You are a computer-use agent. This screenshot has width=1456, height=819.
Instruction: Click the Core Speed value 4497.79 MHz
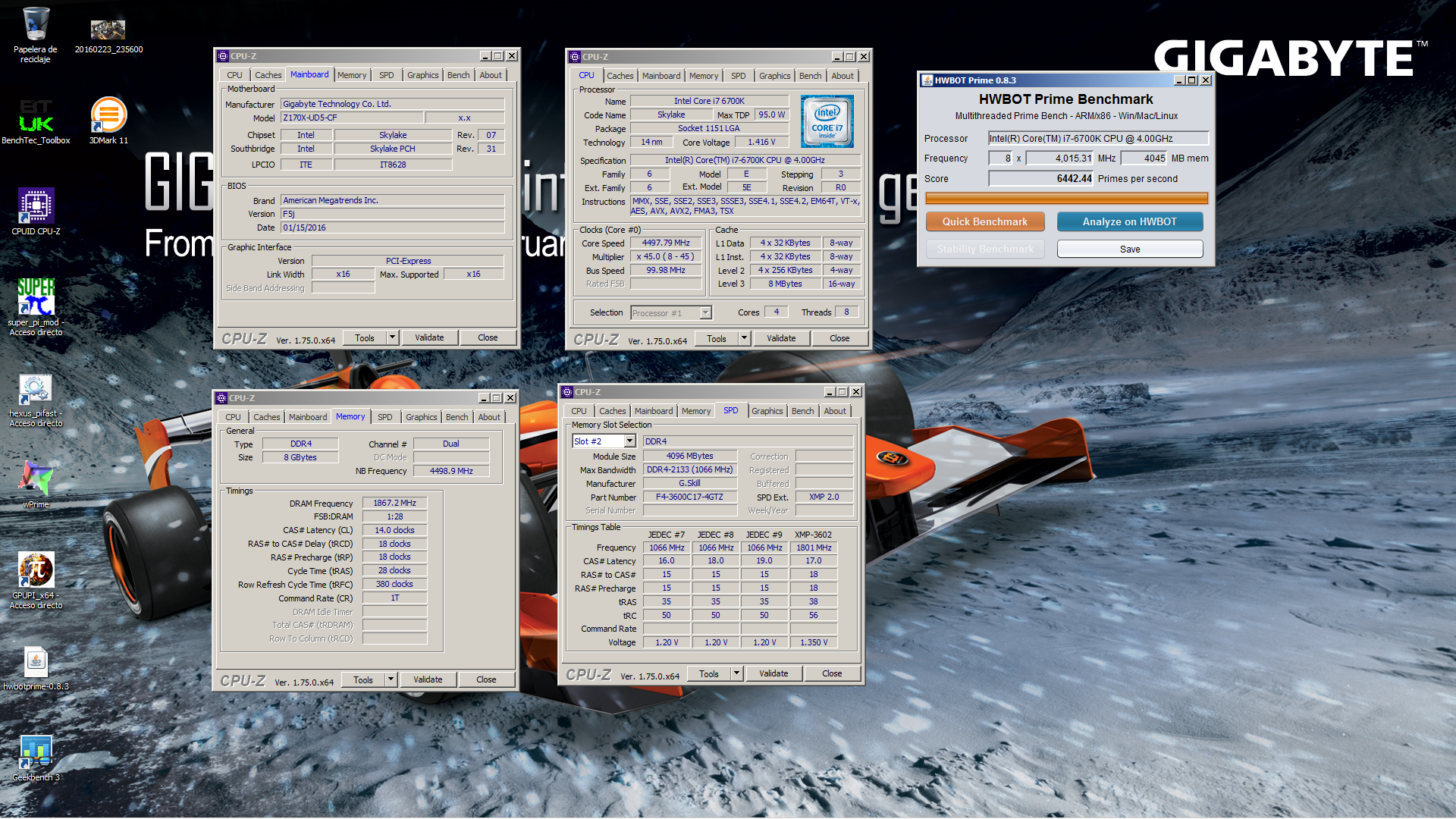(666, 243)
